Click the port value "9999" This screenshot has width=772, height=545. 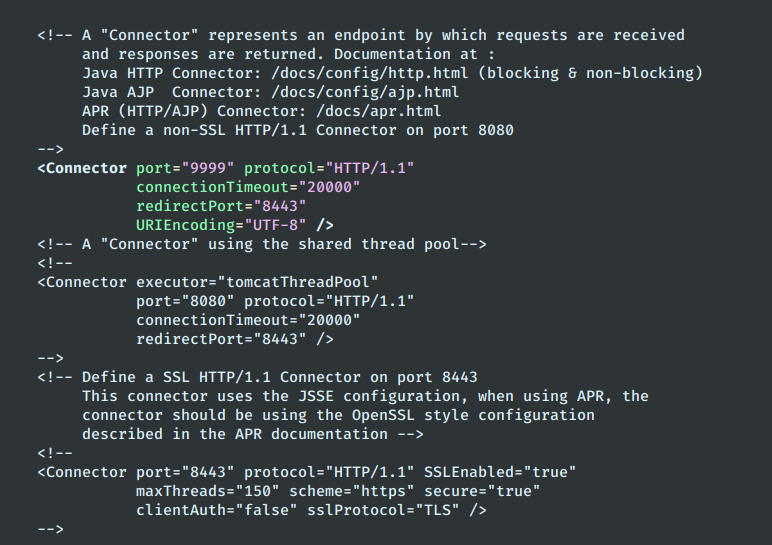(x=208, y=168)
